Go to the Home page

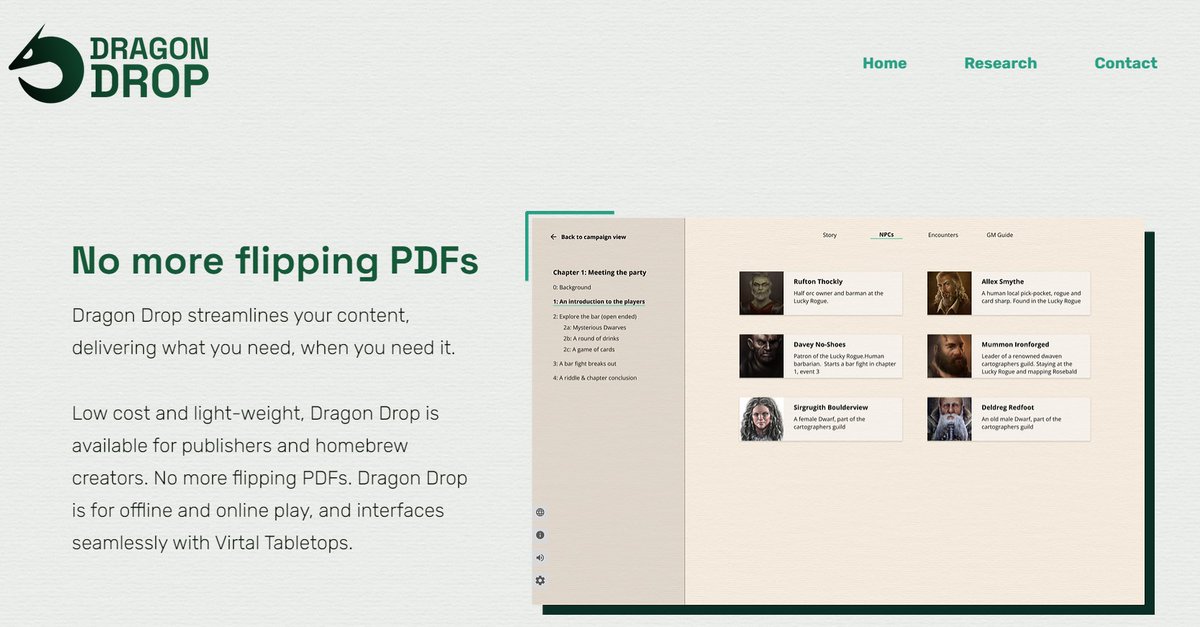[x=884, y=63]
